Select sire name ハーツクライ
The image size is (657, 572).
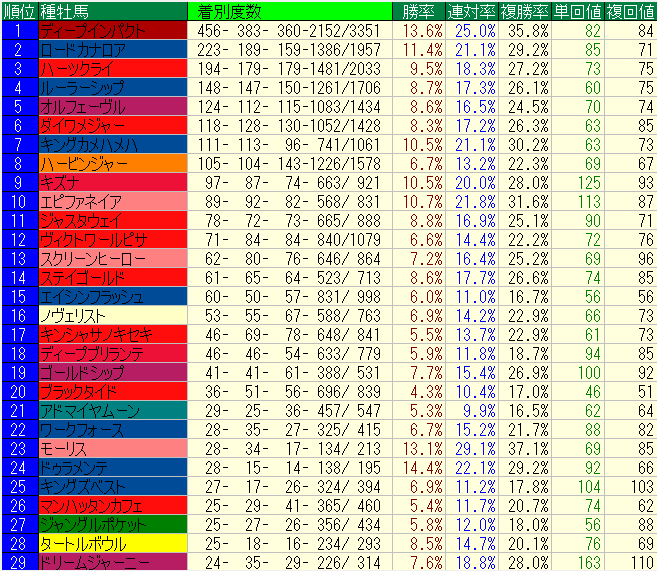113,68
